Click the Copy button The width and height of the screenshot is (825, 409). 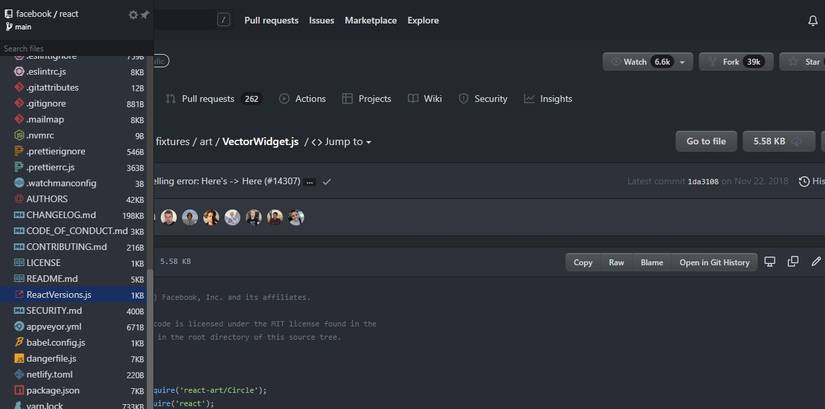pyautogui.click(x=582, y=262)
